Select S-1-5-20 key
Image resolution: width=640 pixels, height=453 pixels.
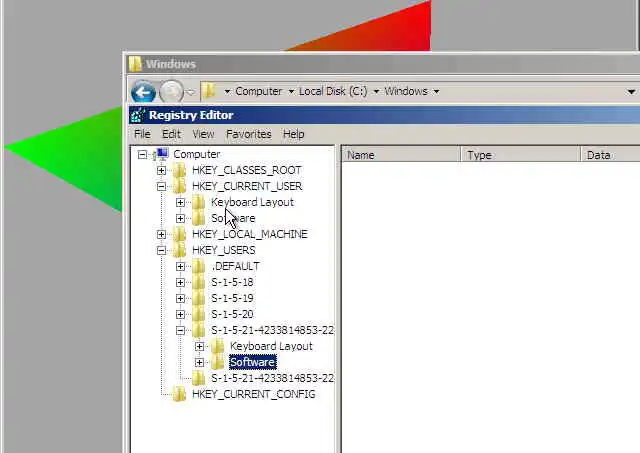pos(232,314)
